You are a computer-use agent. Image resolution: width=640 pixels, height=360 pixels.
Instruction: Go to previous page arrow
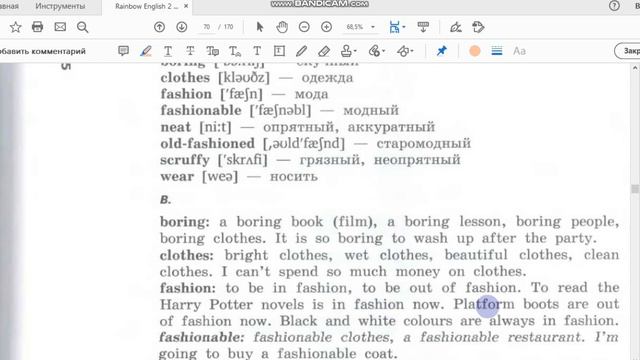tap(160, 27)
